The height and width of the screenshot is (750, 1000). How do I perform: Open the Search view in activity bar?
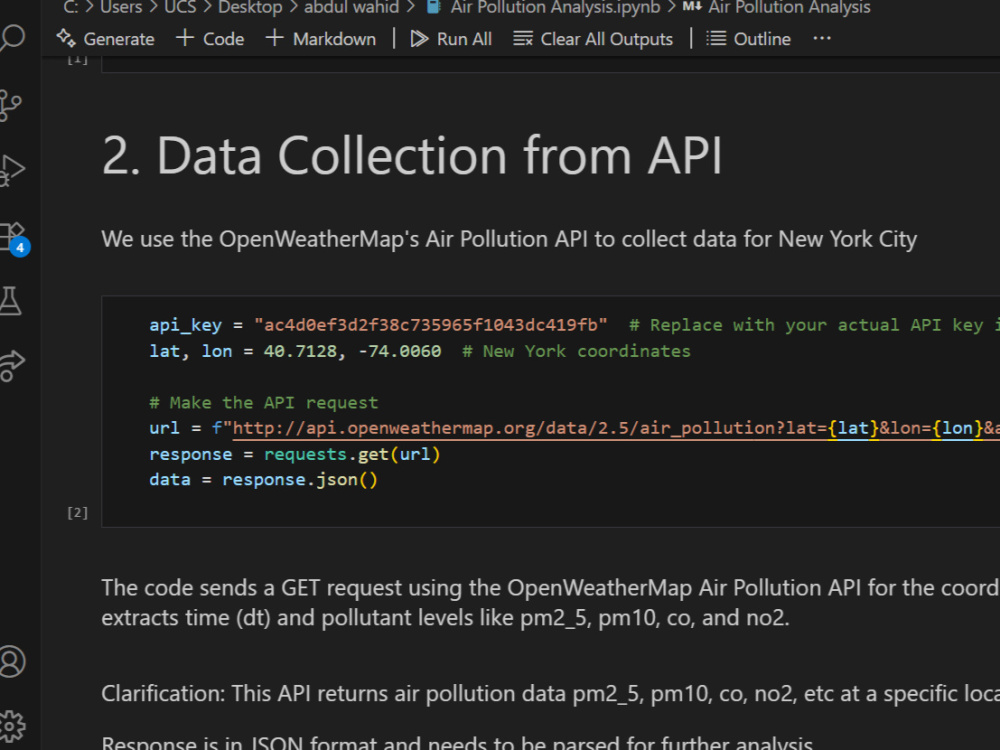click(x=11, y=38)
